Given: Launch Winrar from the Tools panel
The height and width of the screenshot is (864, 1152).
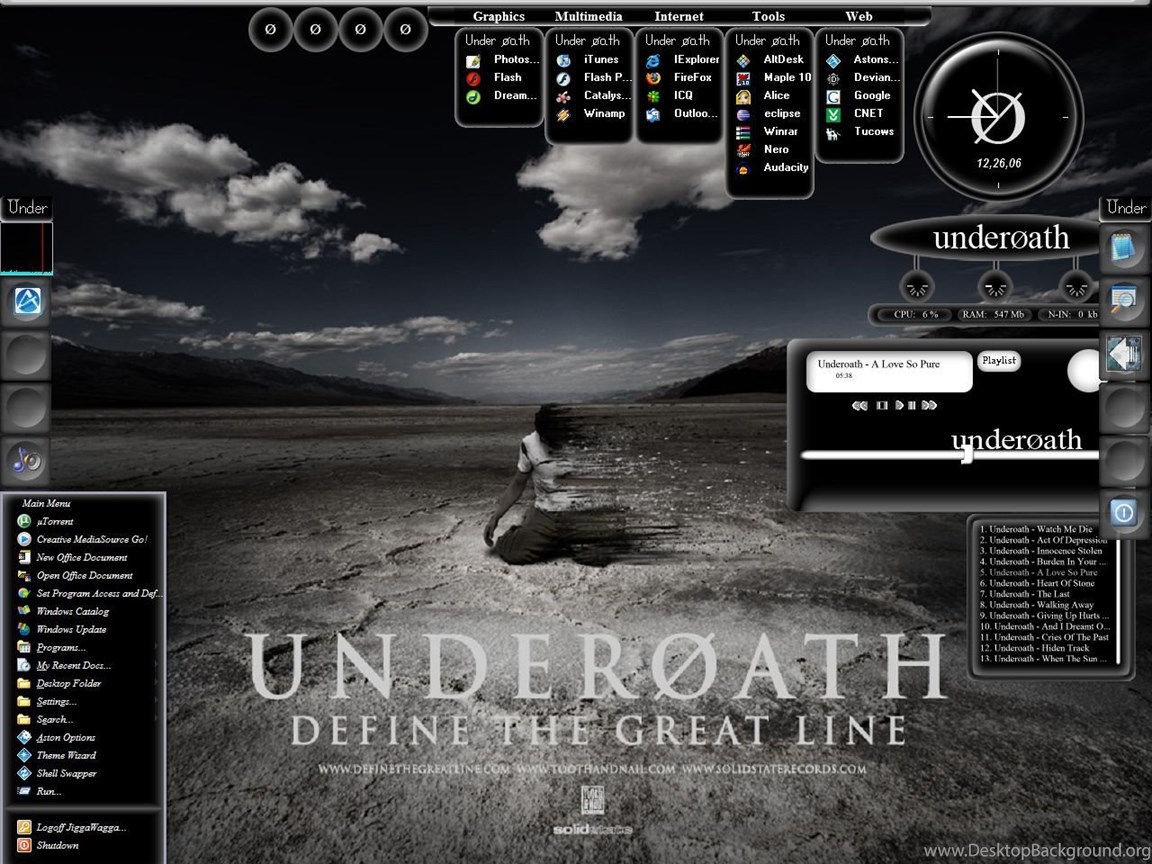Looking at the screenshot, I should click(x=766, y=132).
